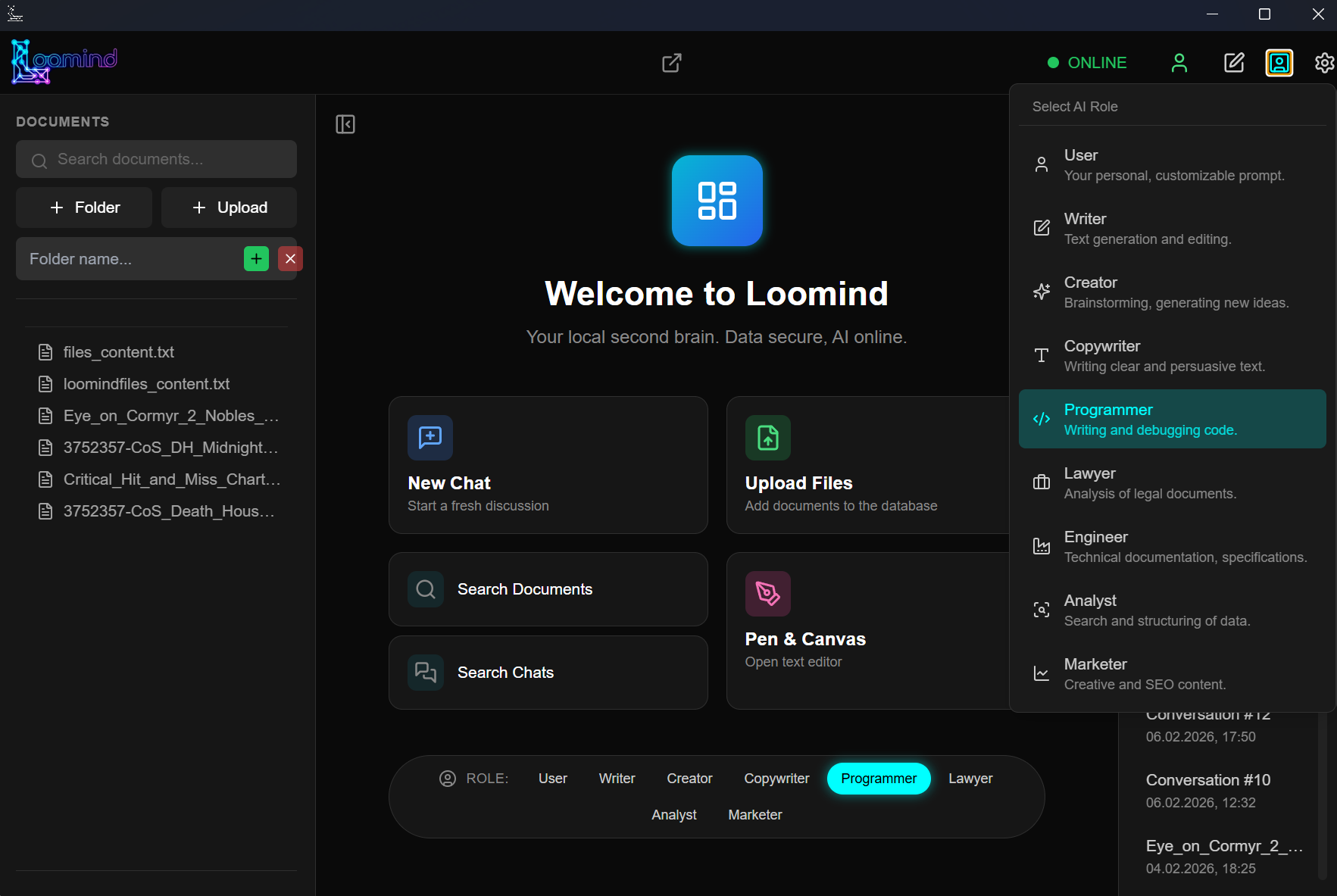This screenshot has height=896, width=1337.
Task: Toggle the active Programmer pill in role bar
Action: [x=879, y=779]
